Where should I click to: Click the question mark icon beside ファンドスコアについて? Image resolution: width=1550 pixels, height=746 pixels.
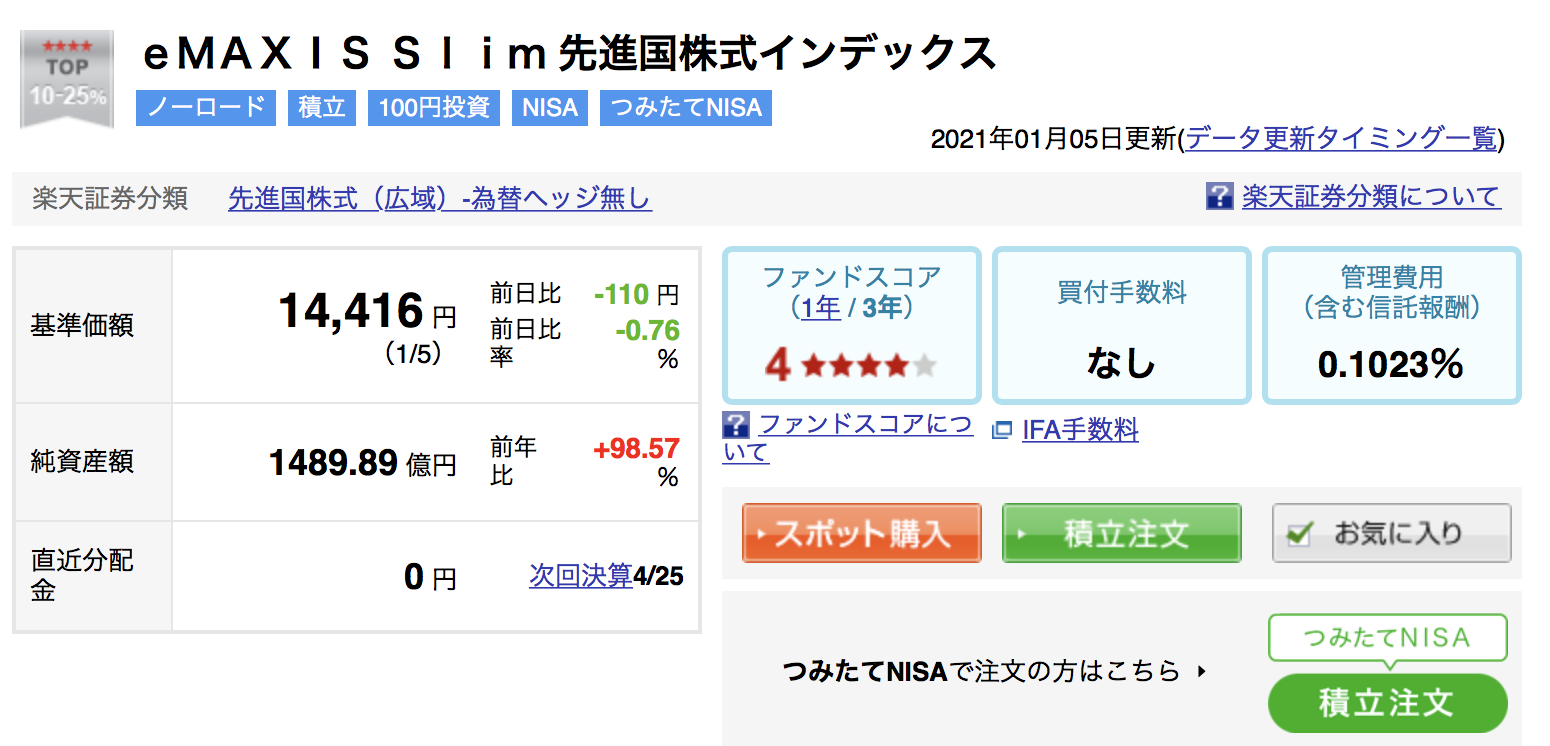(736, 425)
